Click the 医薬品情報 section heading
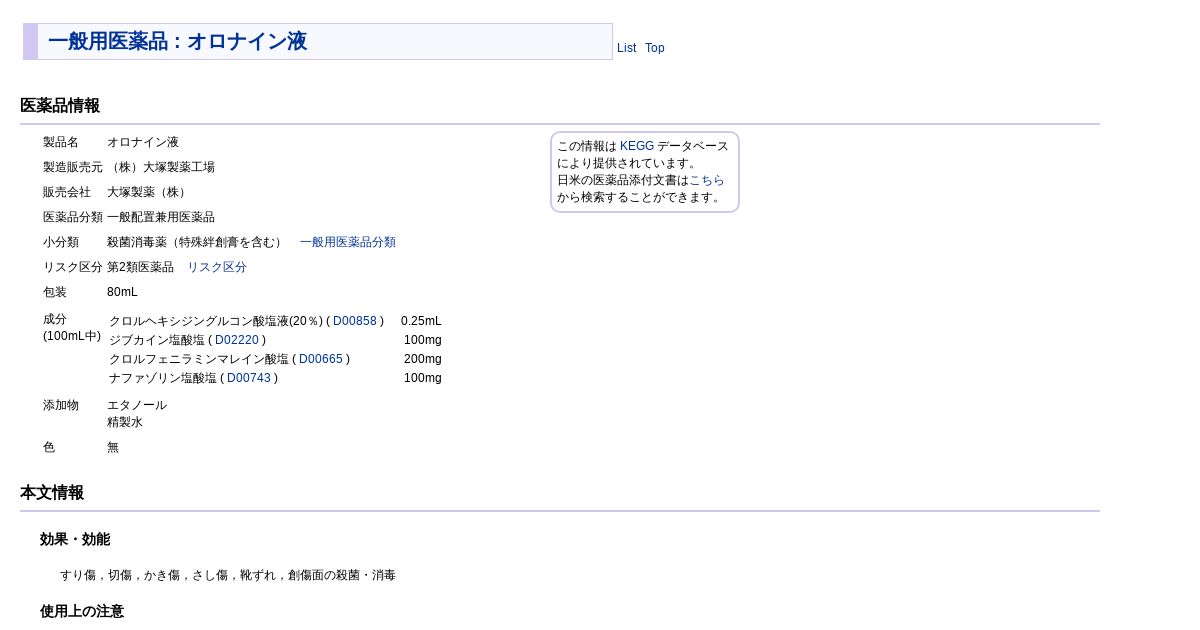Image resolution: width=1200 pixels, height=630 pixels. click(60, 106)
